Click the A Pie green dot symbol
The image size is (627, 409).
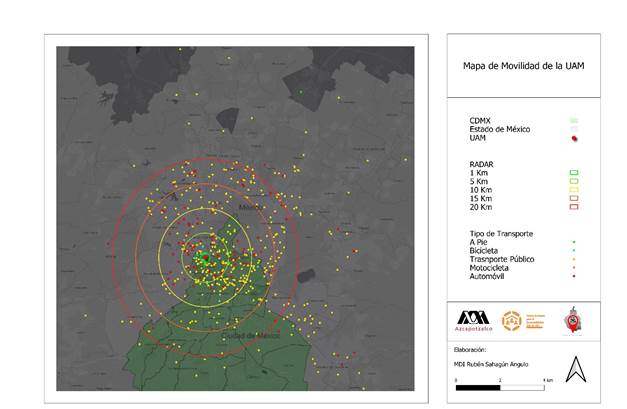point(574,242)
